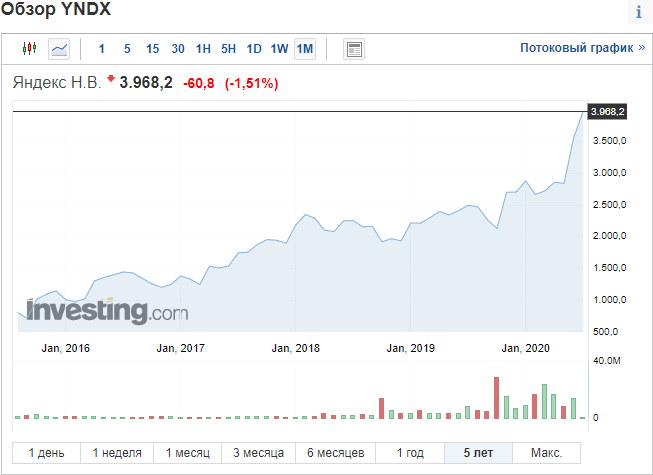Image resolution: width=653 pixels, height=475 pixels.
Task: Click the percent change (-1,51%)
Action: 252,84
